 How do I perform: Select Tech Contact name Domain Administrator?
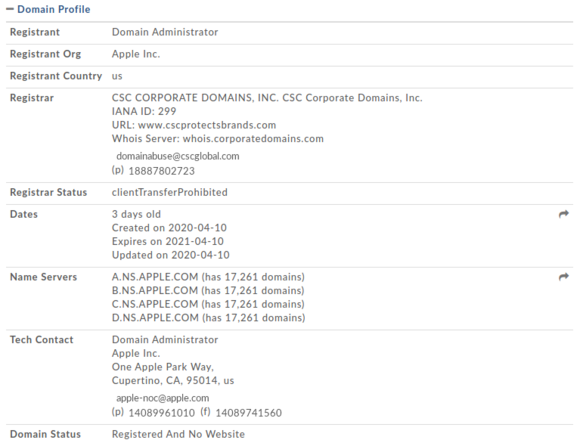165,340
